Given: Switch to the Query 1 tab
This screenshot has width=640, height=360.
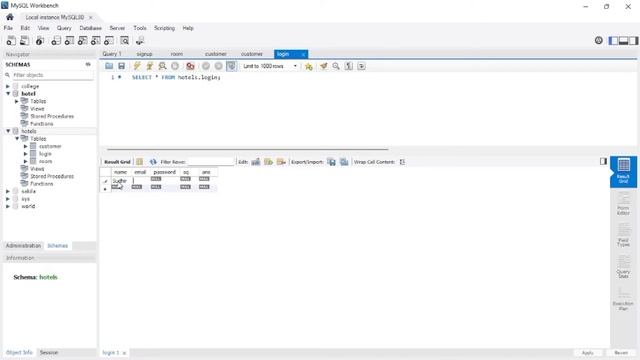Looking at the screenshot, I should [112, 54].
